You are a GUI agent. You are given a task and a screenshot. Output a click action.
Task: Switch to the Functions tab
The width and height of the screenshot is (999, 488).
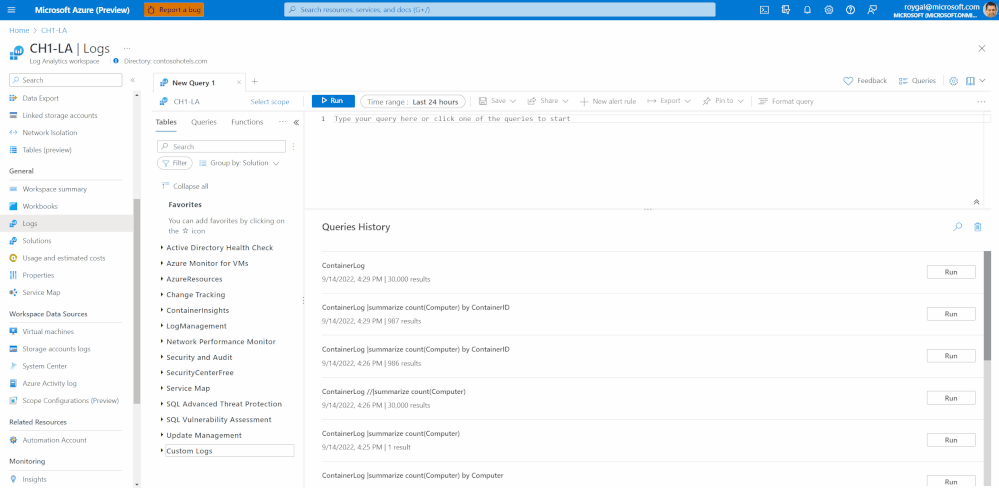coord(247,122)
